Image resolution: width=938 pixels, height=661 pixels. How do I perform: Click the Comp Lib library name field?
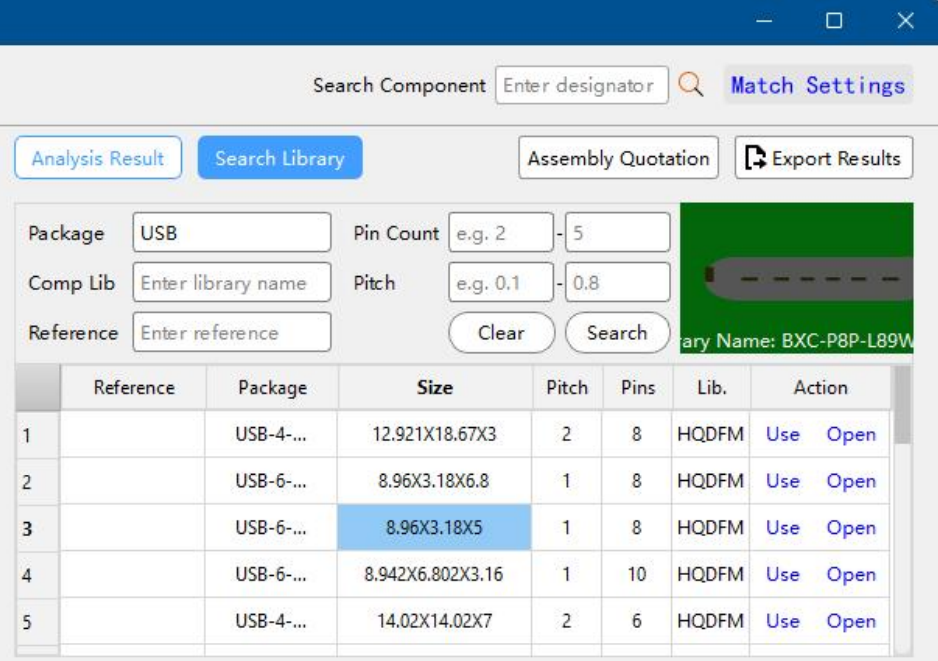point(231,283)
